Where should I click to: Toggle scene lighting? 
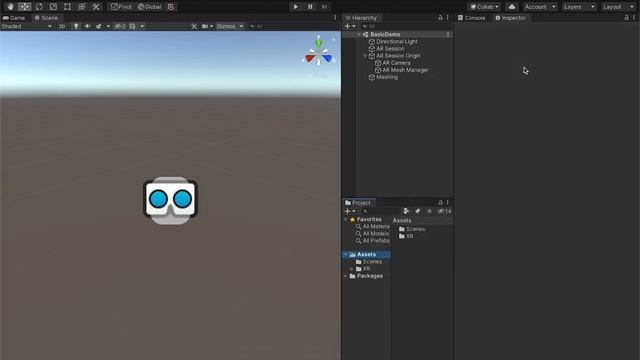pyautogui.click(x=76, y=26)
